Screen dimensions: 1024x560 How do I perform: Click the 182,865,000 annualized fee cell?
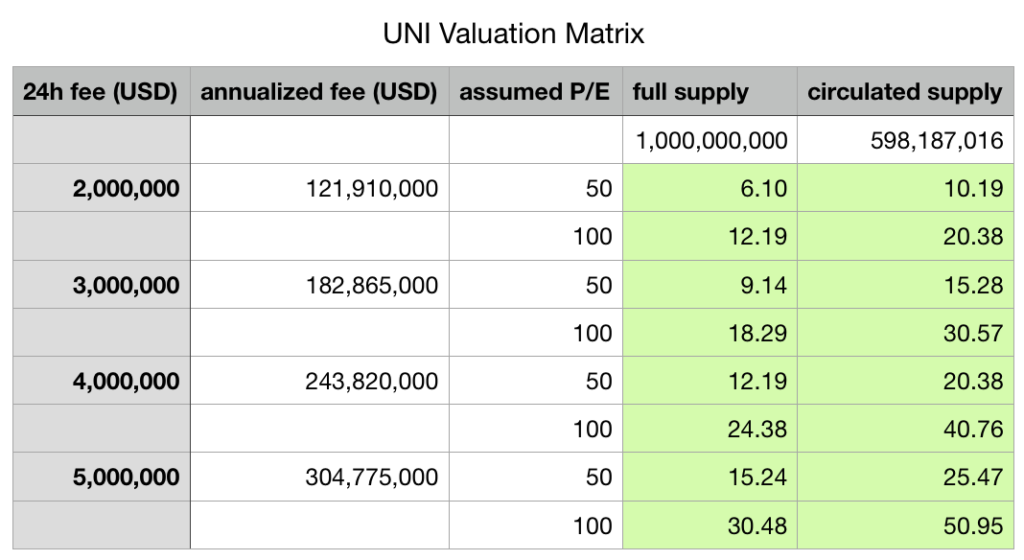pos(320,285)
